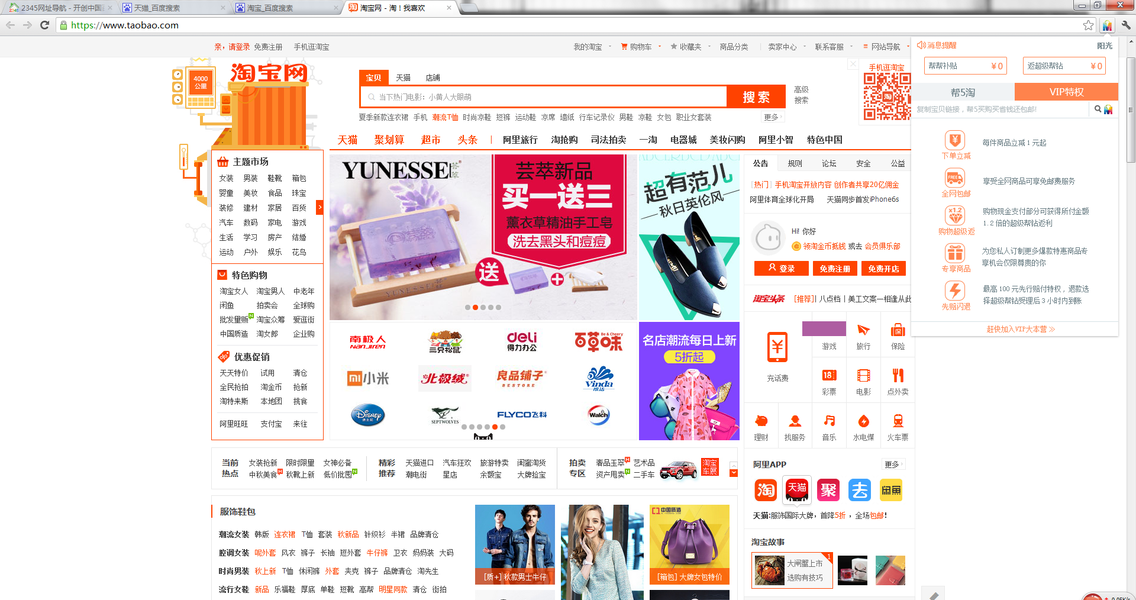The height and width of the screenshot is (600, 1136).
Task: Bookmark page with the star icon
Action: 1088,25
